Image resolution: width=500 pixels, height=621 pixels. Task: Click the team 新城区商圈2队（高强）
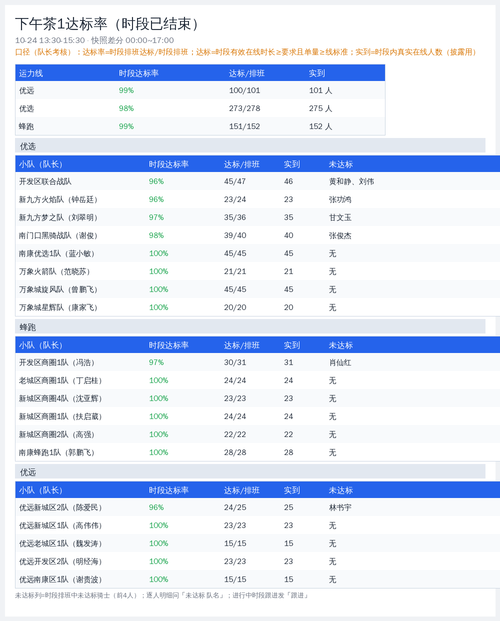(x=57, y=434)
